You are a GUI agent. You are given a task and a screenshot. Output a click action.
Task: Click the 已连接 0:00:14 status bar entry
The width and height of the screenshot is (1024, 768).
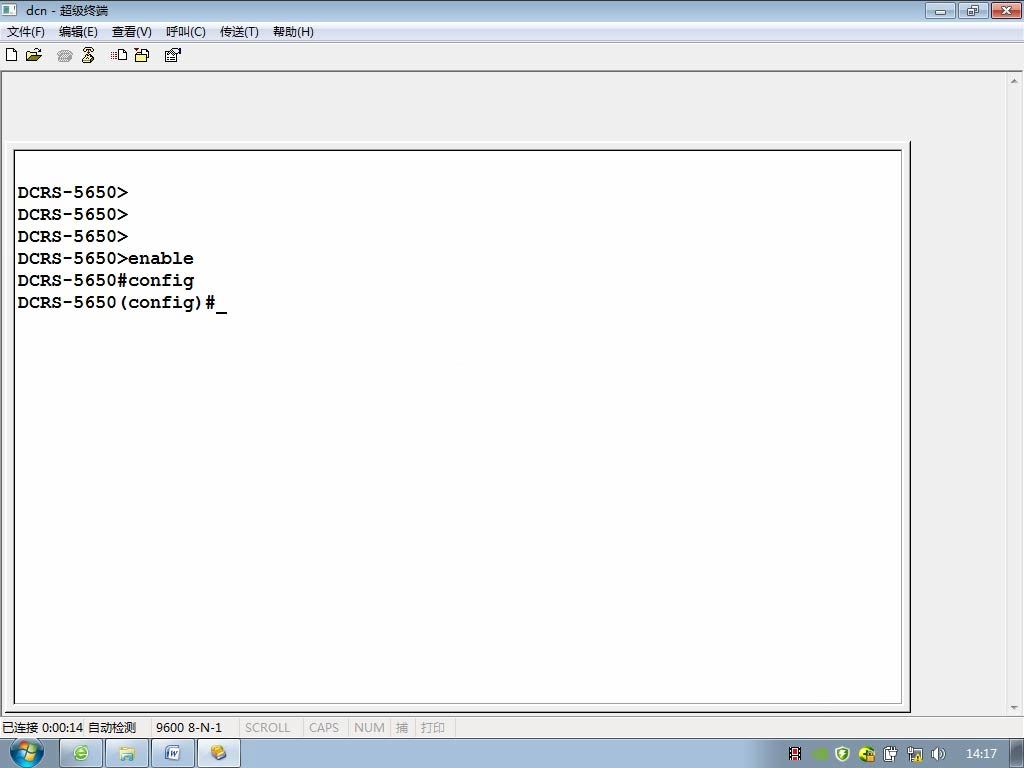click(x=42, y=728)
